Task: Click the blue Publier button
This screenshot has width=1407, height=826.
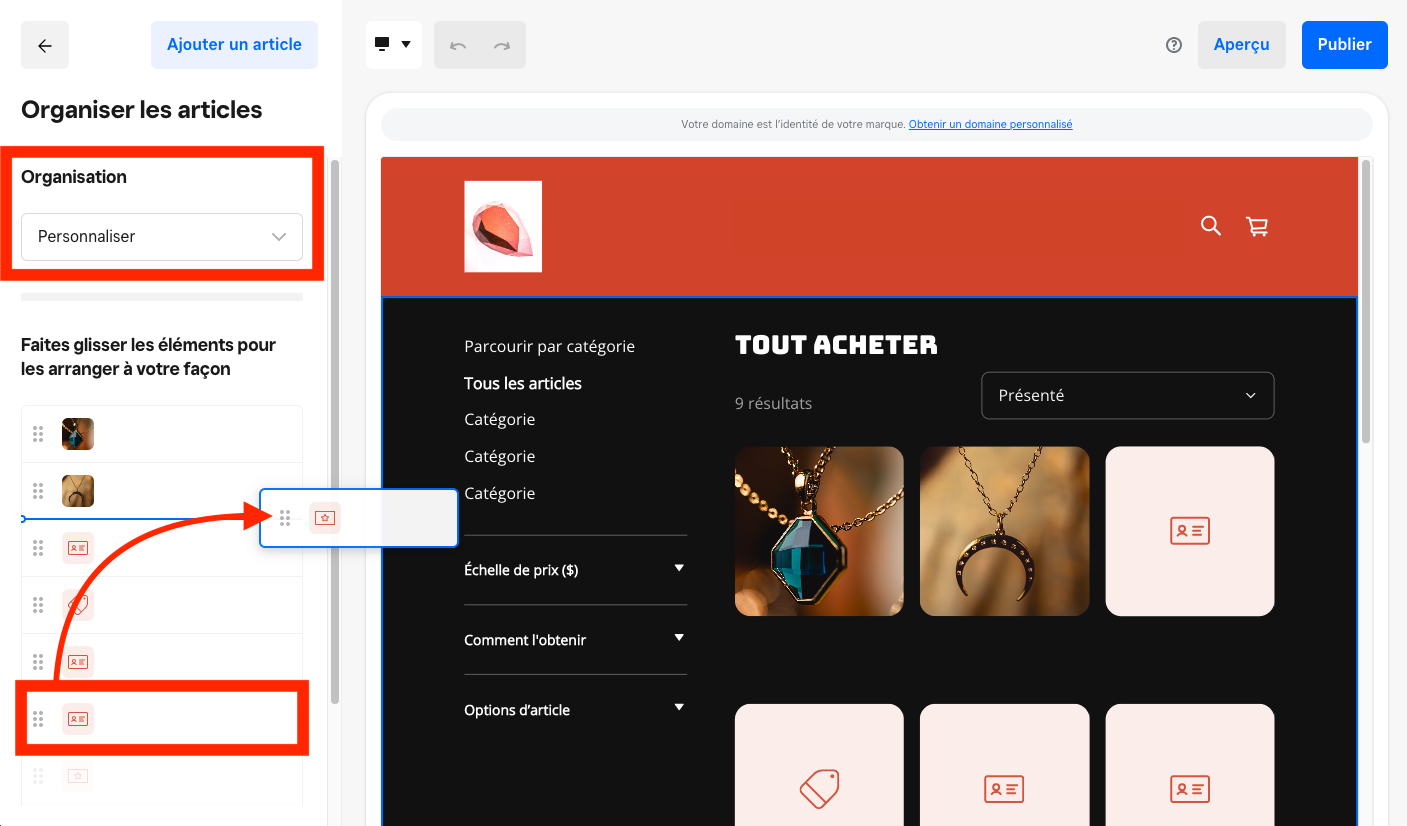Action: [1345, 45]
